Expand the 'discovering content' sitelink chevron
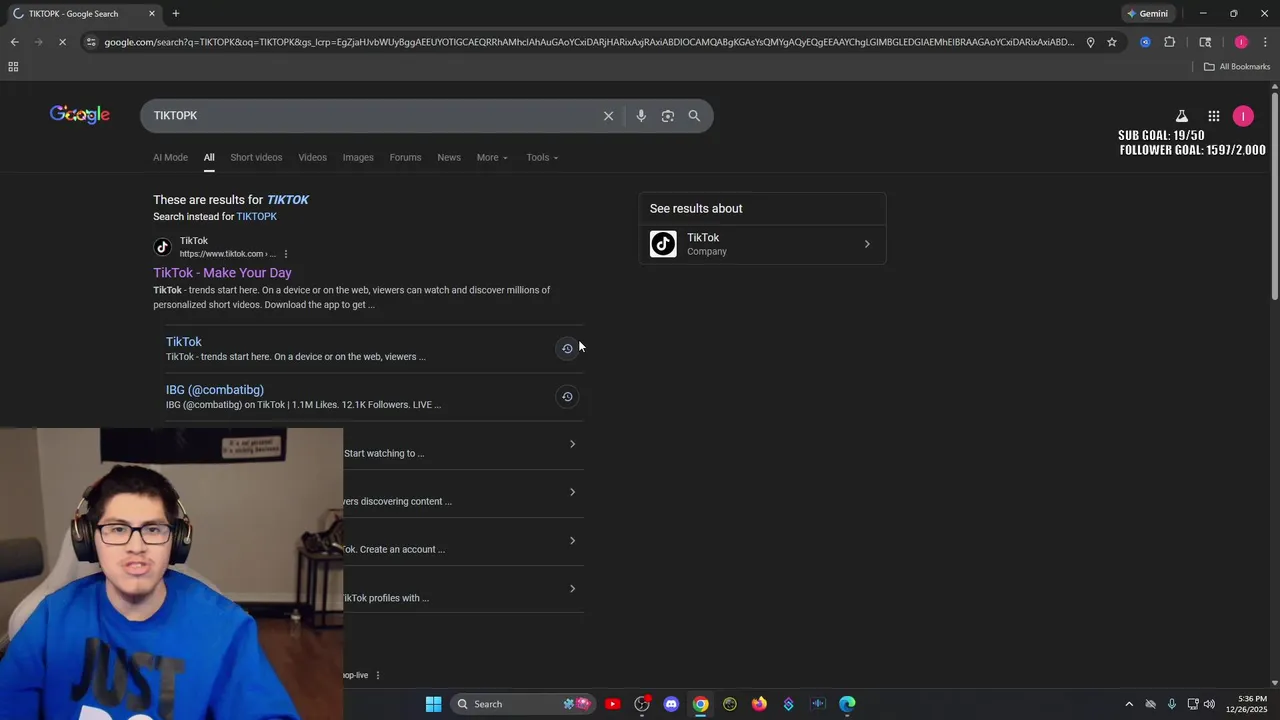Screen dimensions: 1280x720 pos(572,492)
